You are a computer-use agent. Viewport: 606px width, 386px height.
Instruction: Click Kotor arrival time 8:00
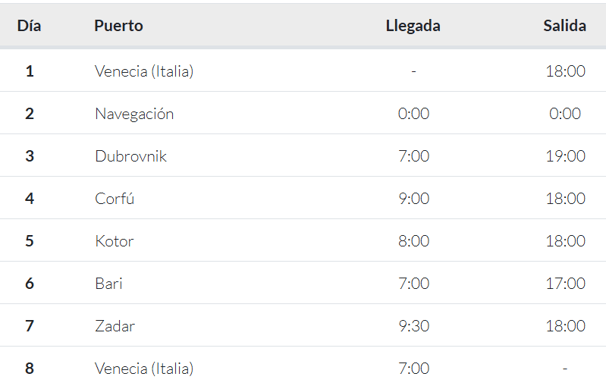pyautogui.click(x=414, y=241)
